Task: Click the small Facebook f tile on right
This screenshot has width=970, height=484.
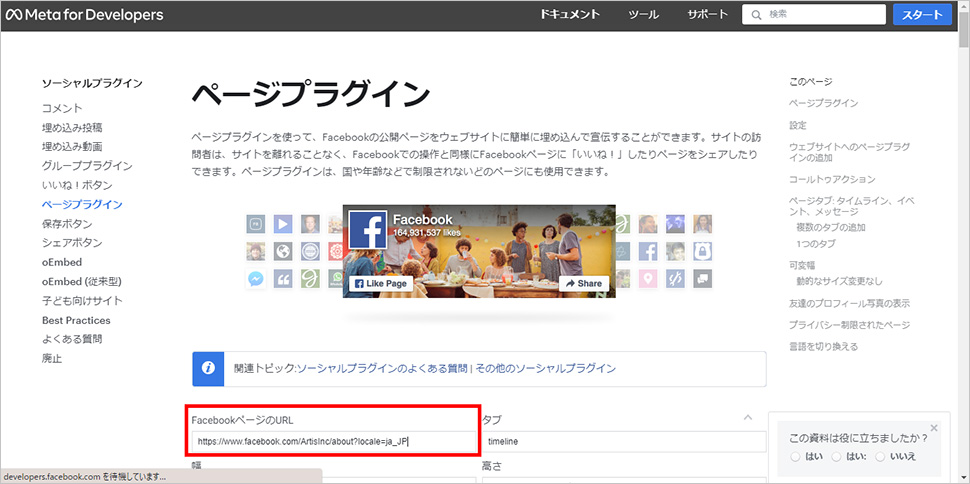Action: [648, 251]
